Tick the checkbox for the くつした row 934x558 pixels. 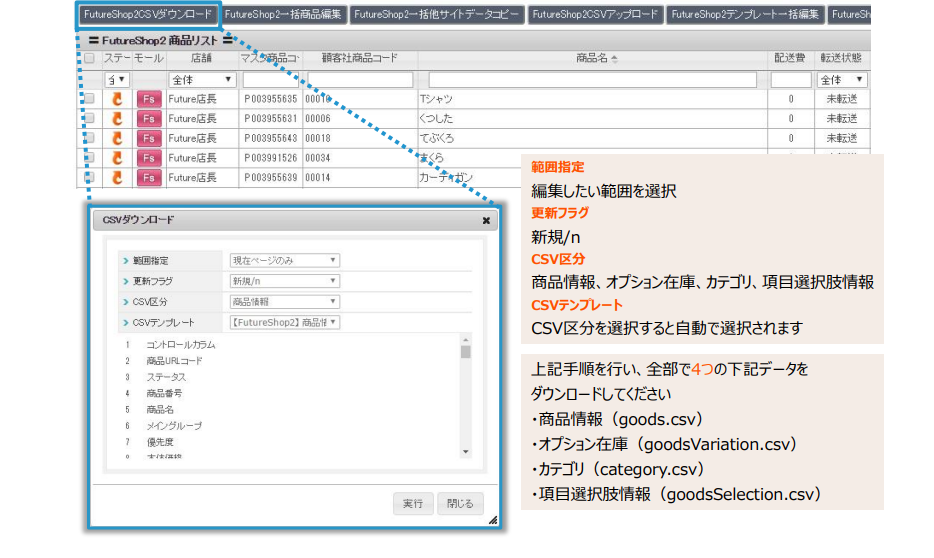tap(89, 118)
